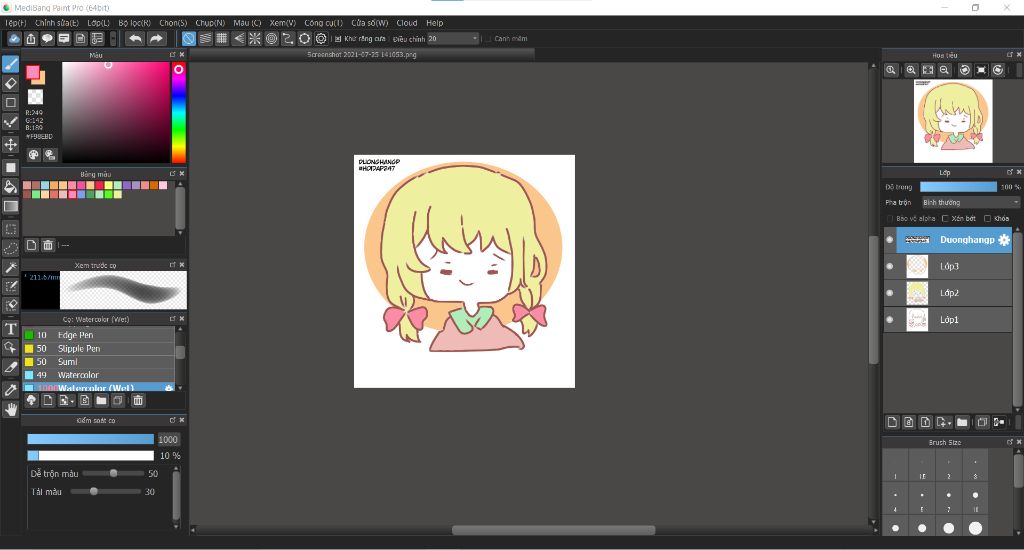This screenshot has width=1024, height=550.
Task: Toggle the Khử răng cưa anti-aliasing checkbox
Action: (338, 39)
